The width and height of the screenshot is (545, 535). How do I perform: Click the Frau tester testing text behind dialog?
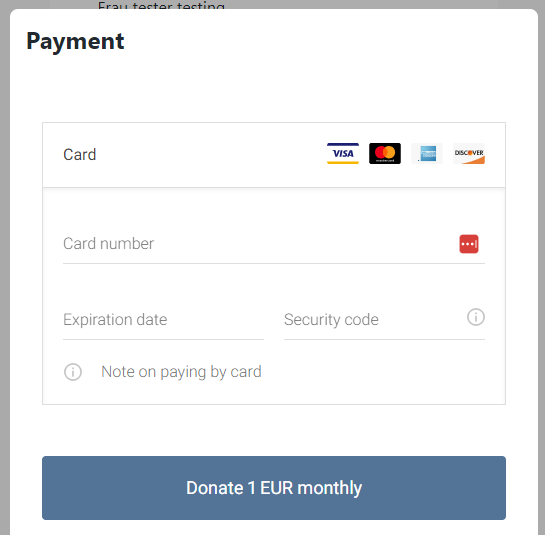(x=161, y=5)
